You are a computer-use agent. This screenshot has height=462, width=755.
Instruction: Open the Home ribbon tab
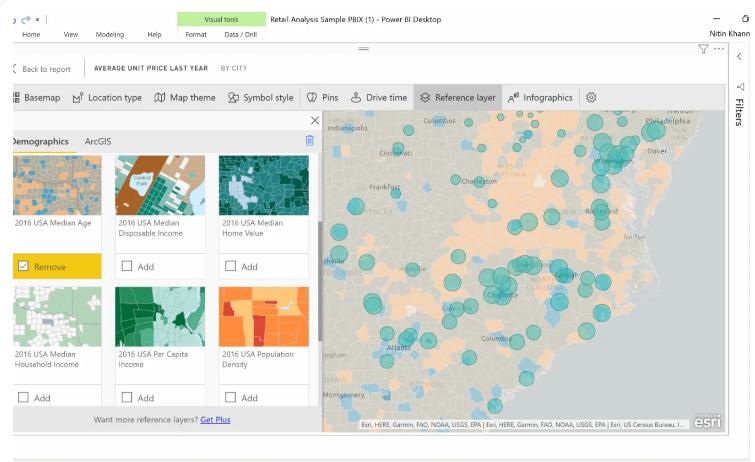pos(31,35)
